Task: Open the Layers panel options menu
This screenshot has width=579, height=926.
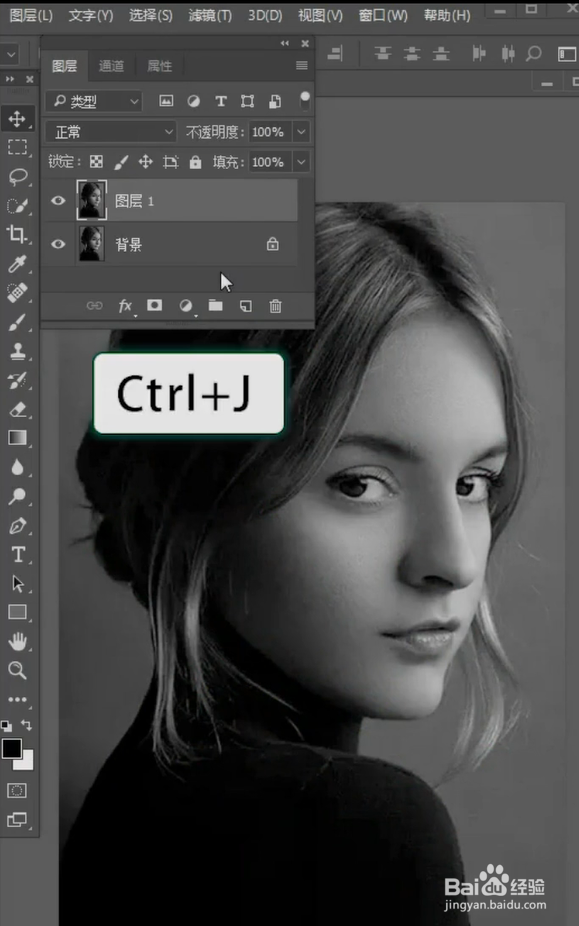Action: [301, 66]
